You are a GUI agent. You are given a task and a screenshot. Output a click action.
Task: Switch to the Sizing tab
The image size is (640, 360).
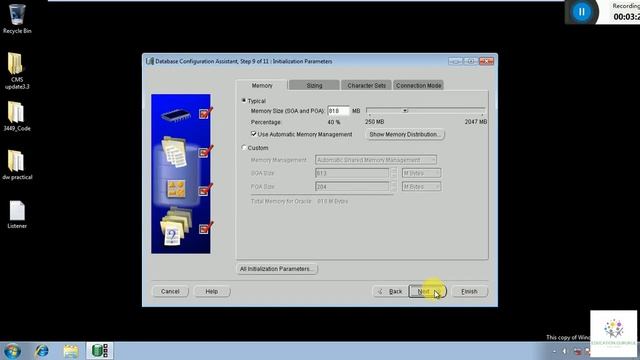click(x=314, y=85)
